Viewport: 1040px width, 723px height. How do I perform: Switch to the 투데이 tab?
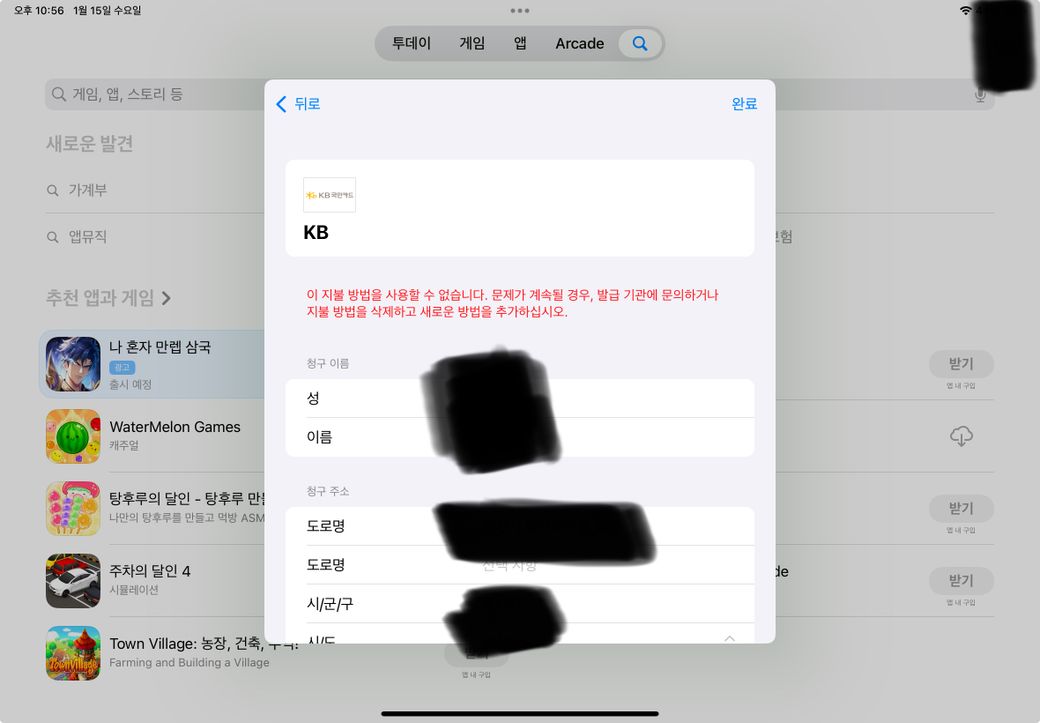point(411,44)
